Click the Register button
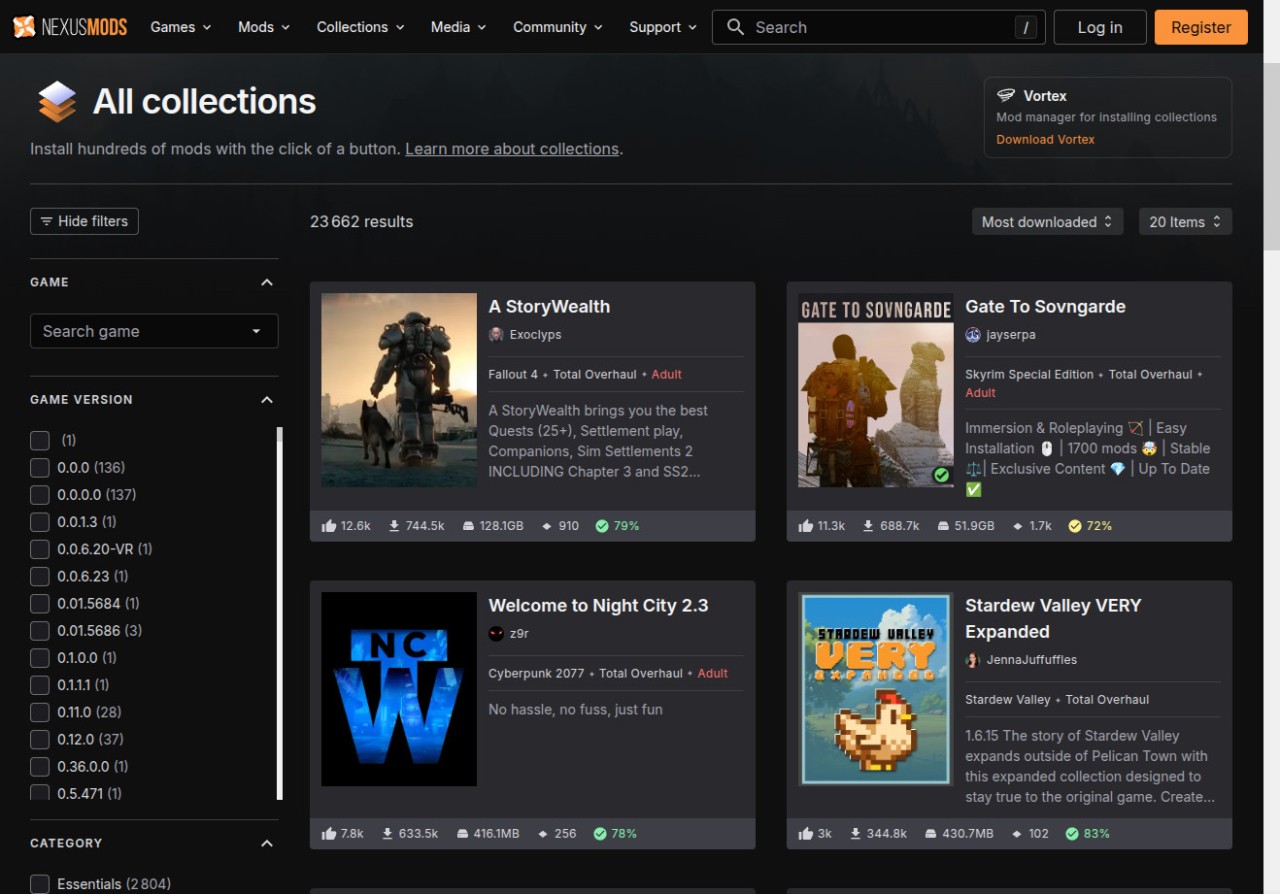This screenshot has width=1280, height=894. coord(1200,27)
